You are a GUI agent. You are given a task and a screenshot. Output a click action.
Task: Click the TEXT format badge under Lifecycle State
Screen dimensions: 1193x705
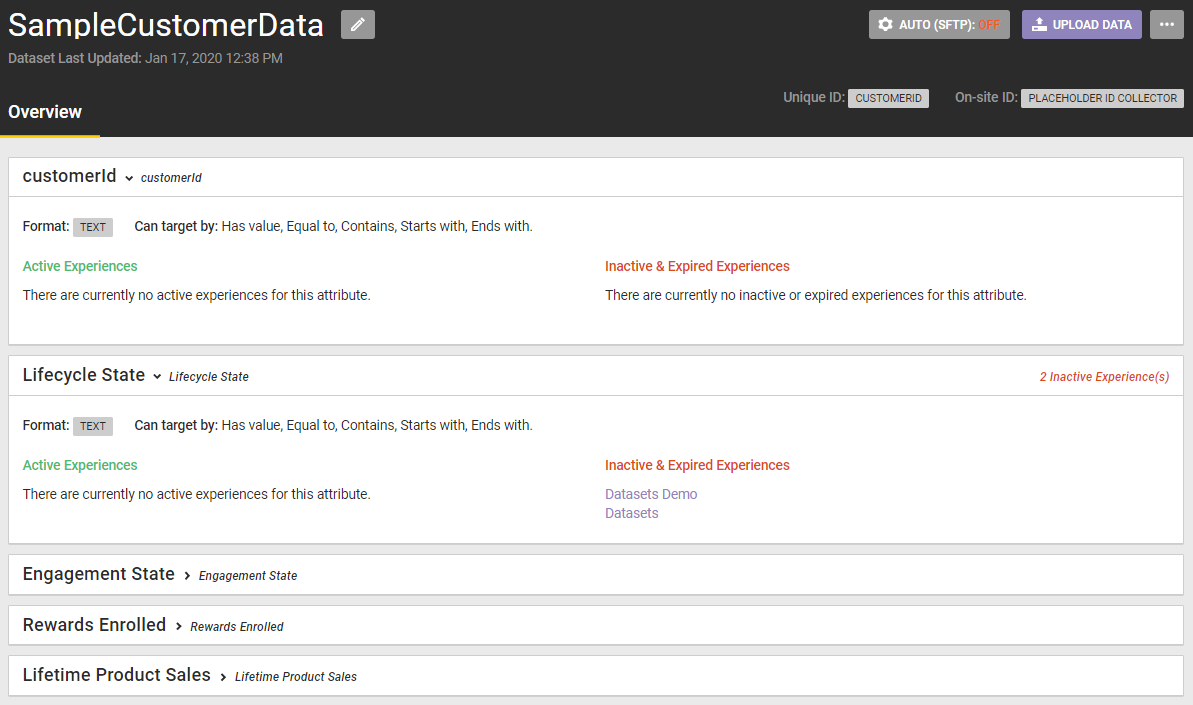coord(93,426)
